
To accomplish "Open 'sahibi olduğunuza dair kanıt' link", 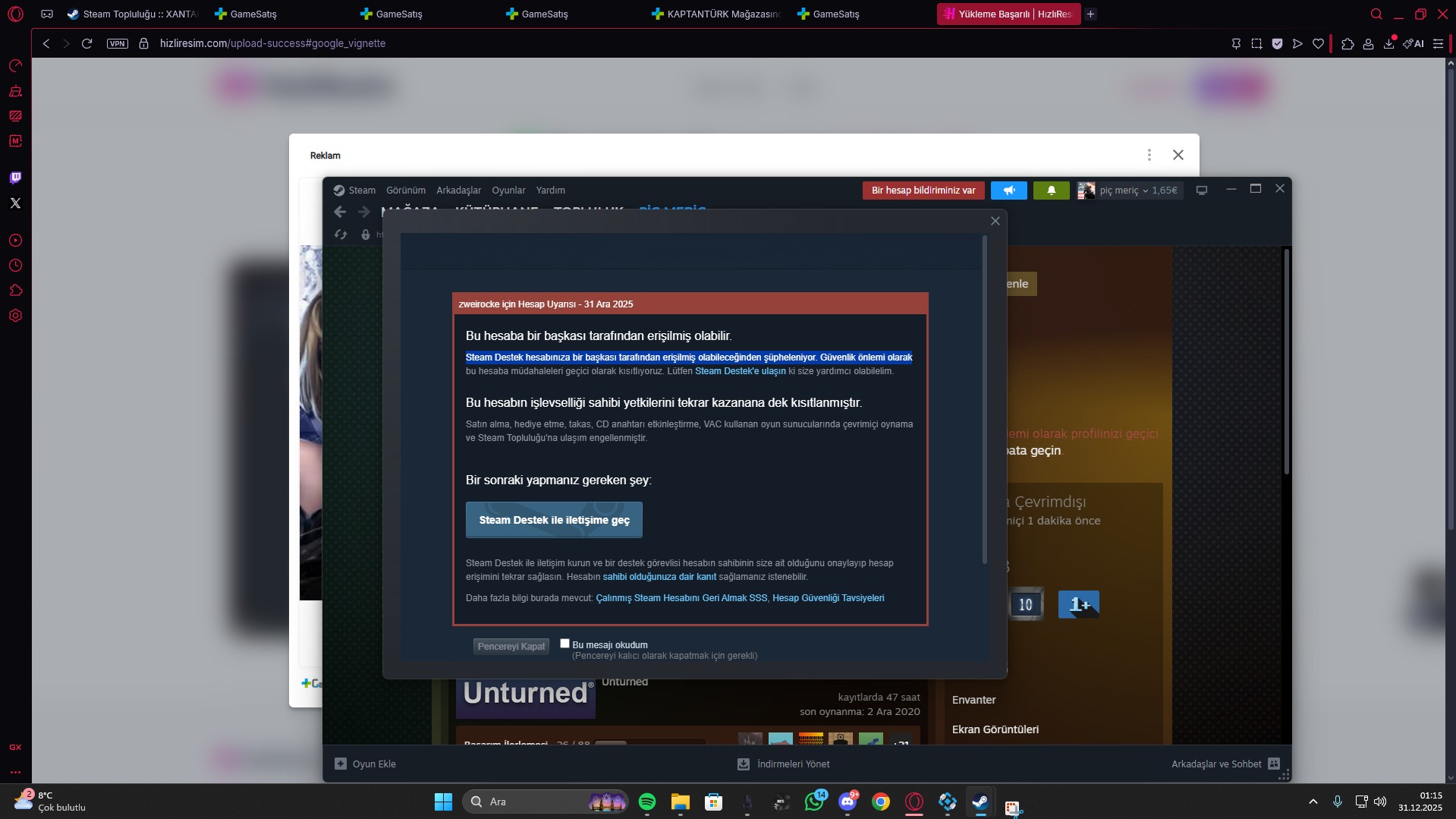I will coord(659,577).
